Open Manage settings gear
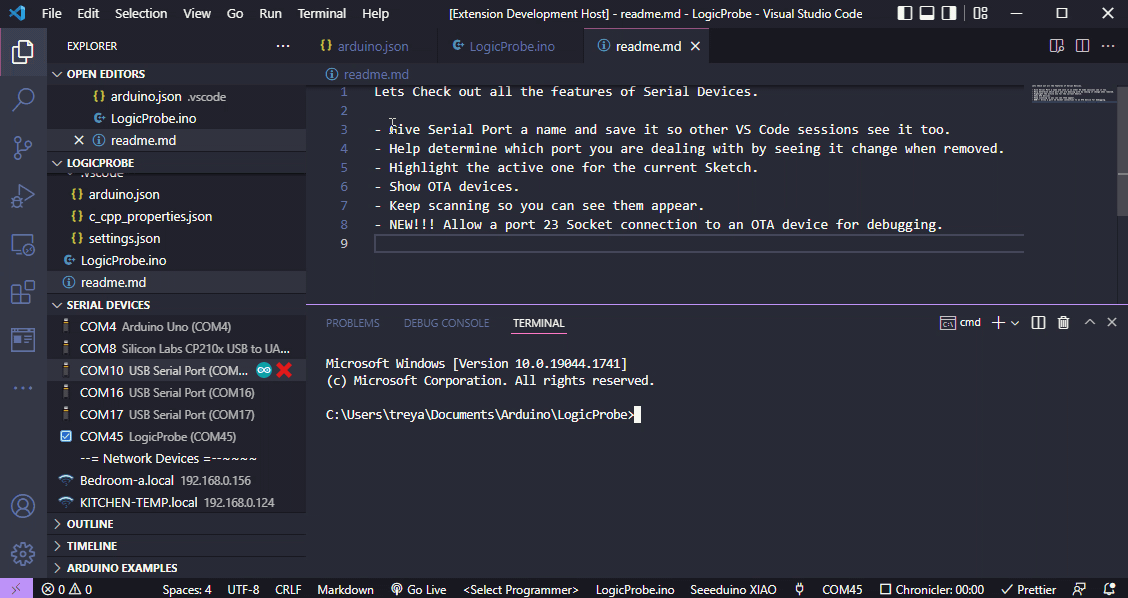Viewport: 1128px width, 598px height. click(x=23, y=554)
